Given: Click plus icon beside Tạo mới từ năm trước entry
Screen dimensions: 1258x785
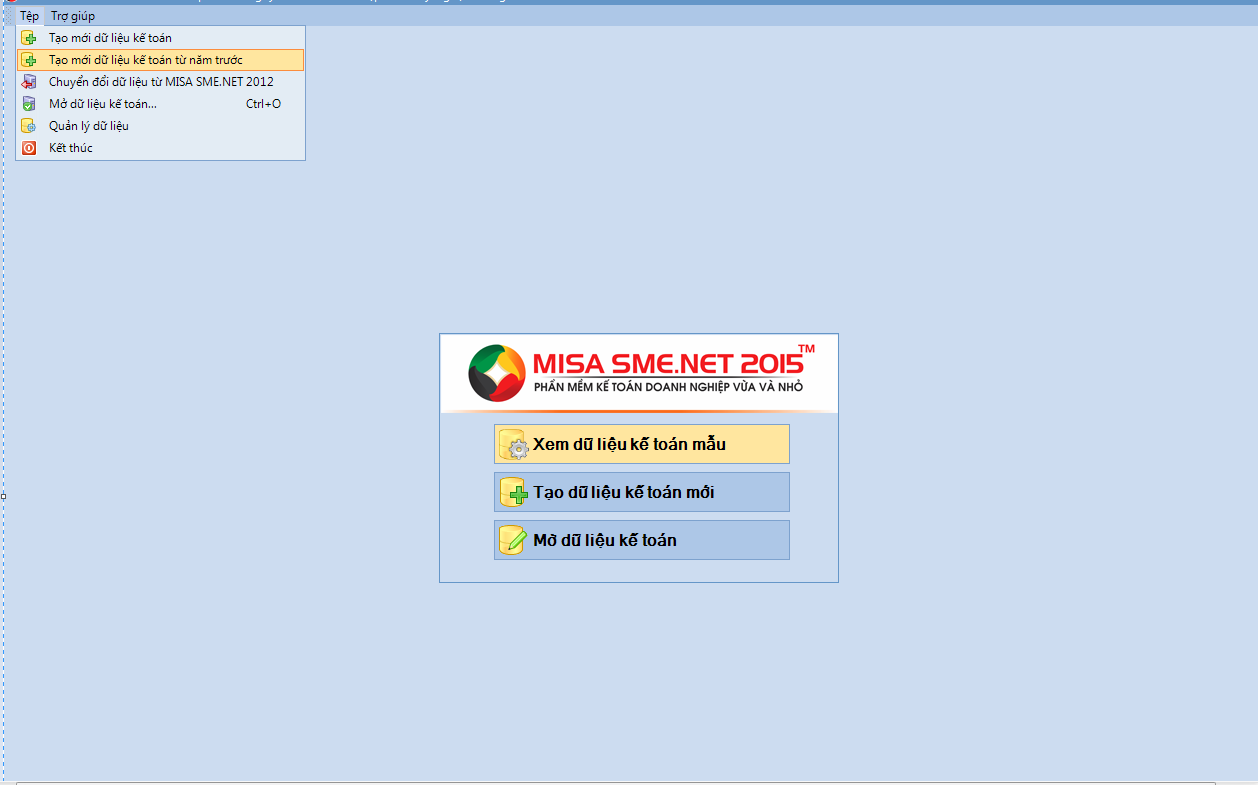Looking at the screenshot, I should pos(29,60).
